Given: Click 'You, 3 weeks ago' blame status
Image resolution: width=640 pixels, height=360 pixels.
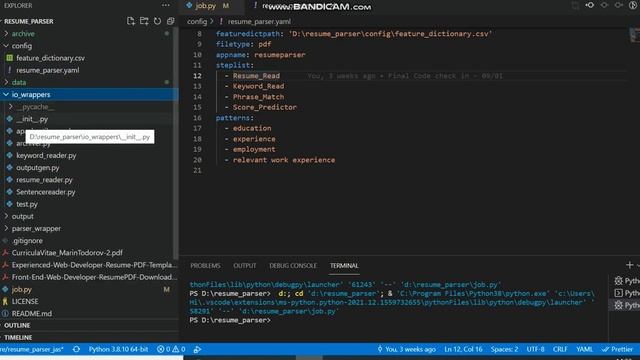Looking at the screenshot, I should tap(406, 349).
